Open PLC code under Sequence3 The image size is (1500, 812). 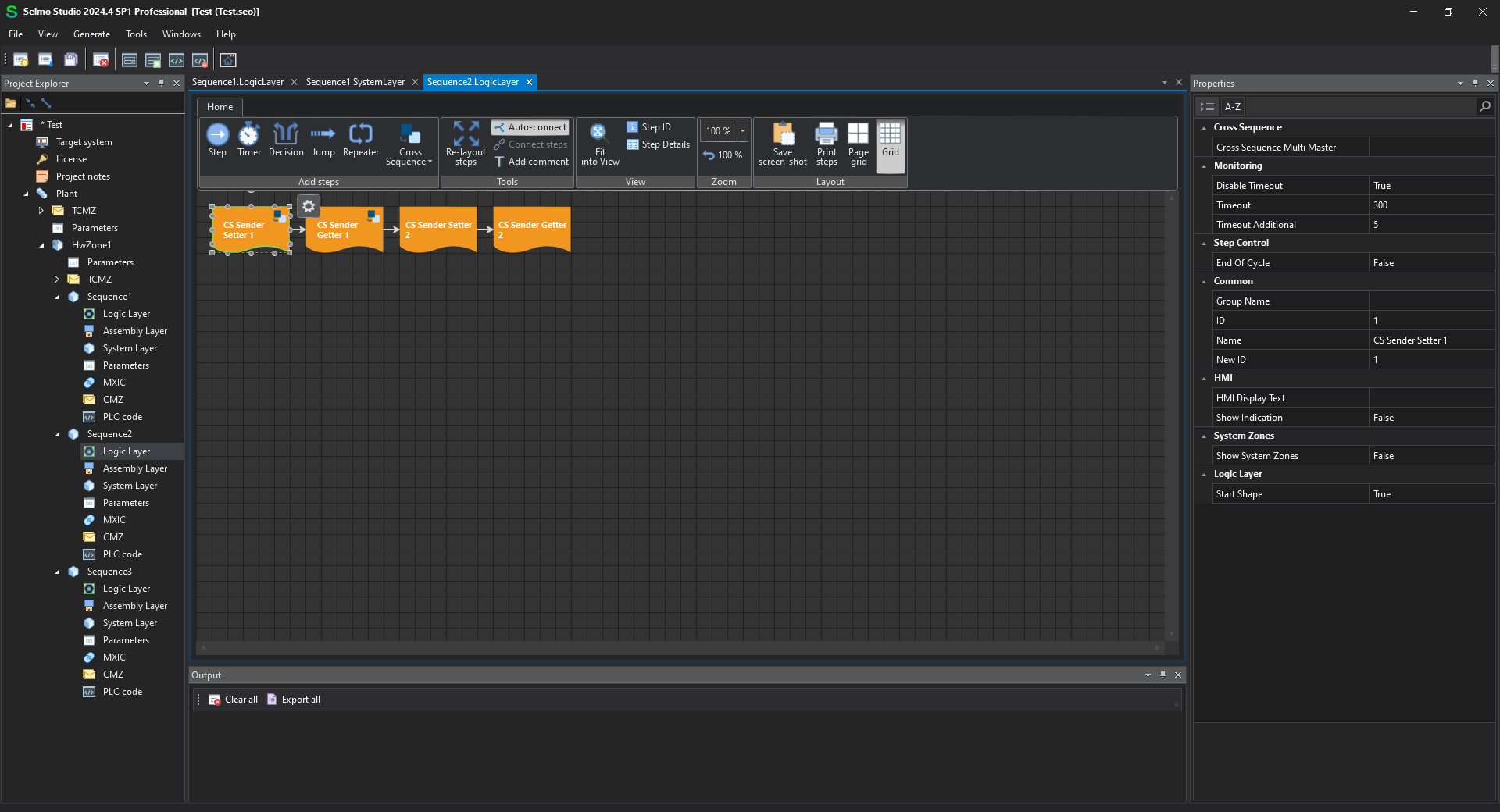122,692
